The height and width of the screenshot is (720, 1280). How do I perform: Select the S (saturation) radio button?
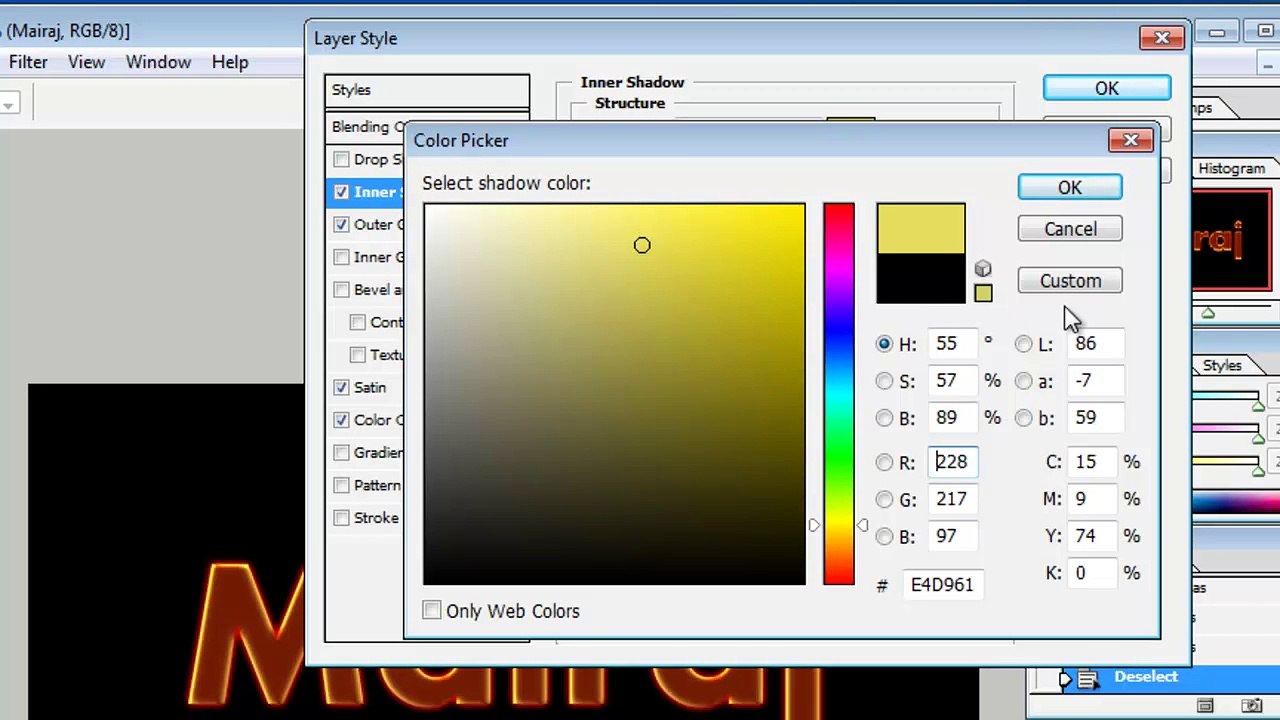(x=884, y=381)
